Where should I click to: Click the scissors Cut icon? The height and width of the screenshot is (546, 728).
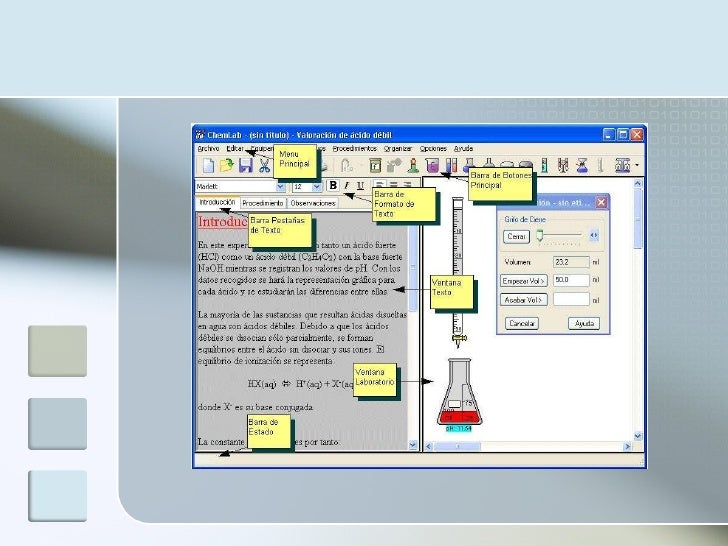tap(264, 165)
